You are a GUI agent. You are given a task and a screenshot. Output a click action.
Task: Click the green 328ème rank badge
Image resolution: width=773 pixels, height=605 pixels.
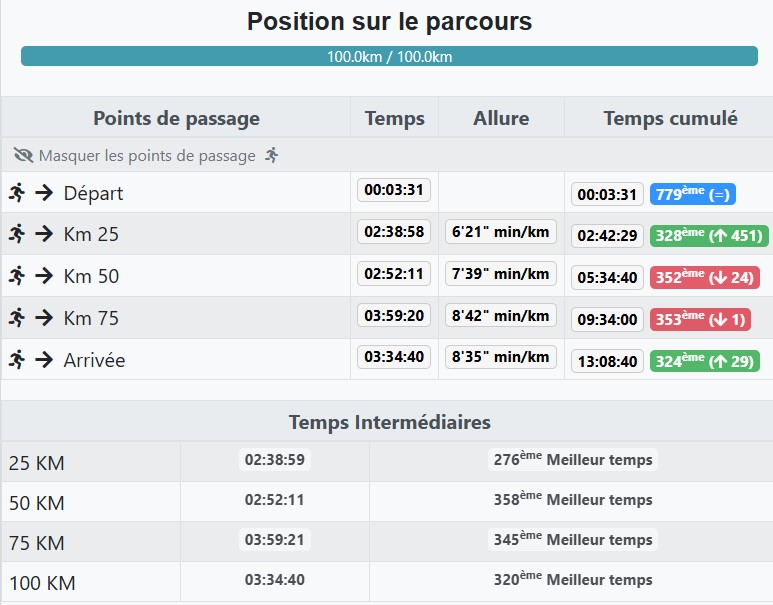pos(709,236)
